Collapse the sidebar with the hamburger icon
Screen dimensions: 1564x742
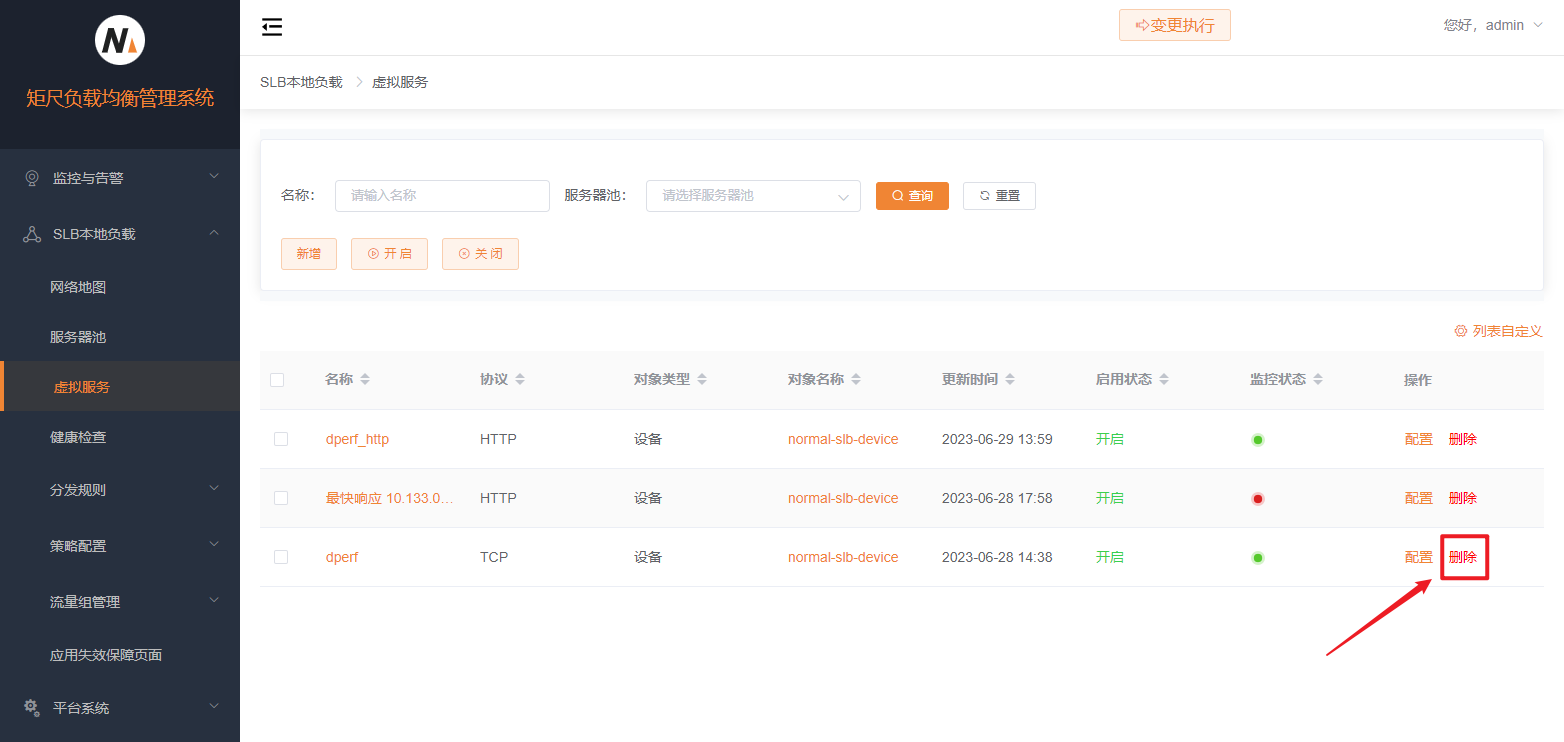coord(272,27)
